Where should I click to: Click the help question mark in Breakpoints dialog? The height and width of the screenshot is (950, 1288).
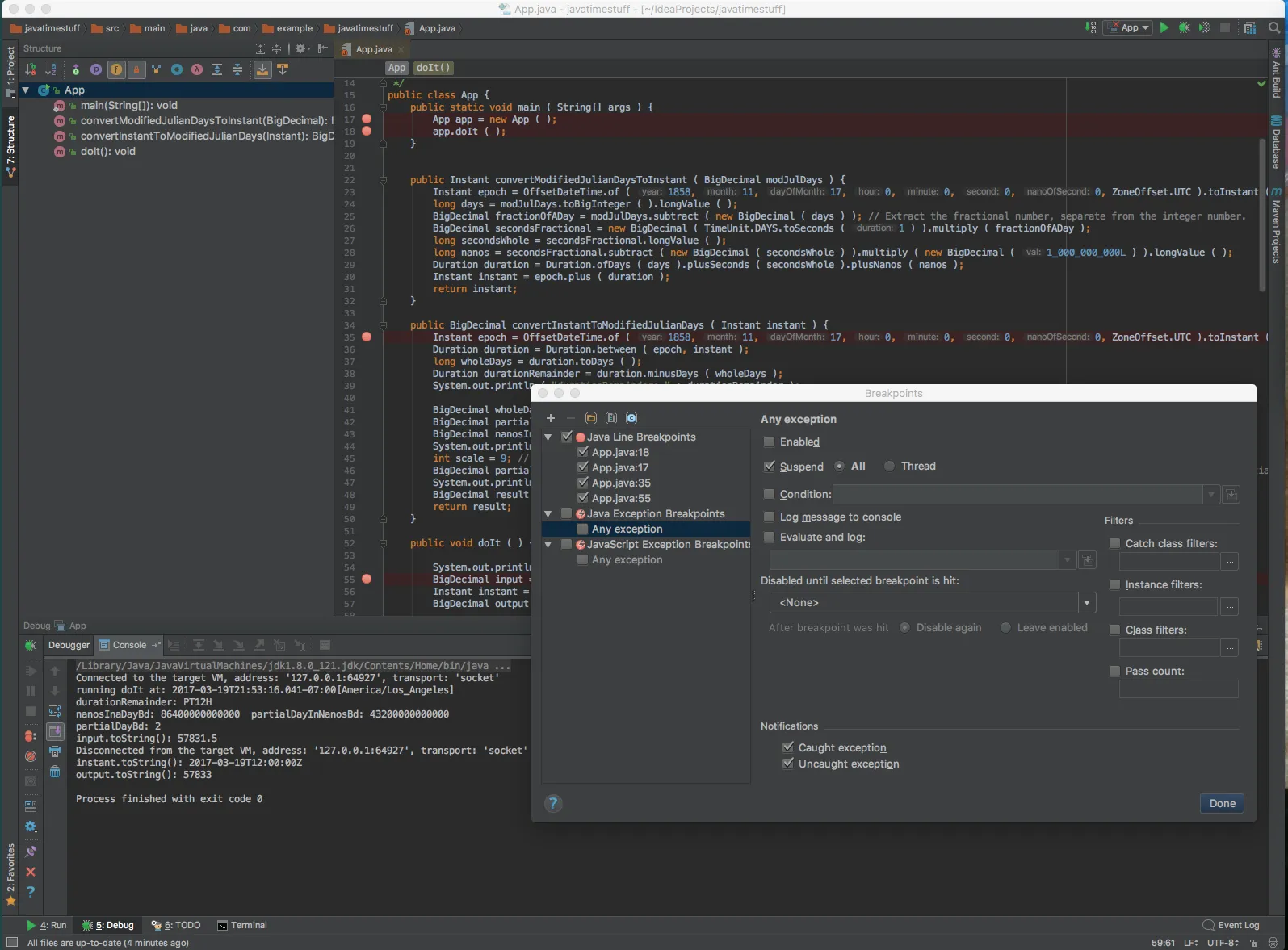tap(553, 803)
